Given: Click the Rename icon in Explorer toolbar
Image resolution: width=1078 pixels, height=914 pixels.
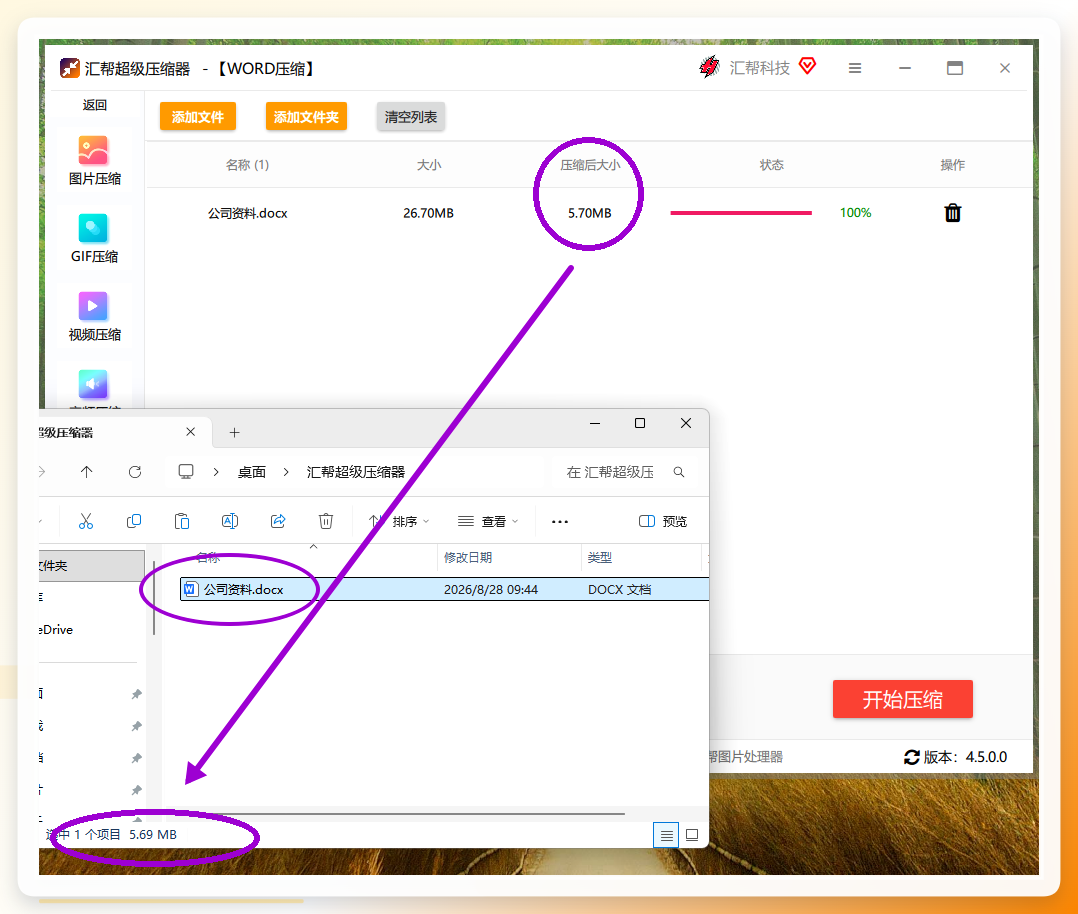Looking at the screenshot, I should point(230,521).
